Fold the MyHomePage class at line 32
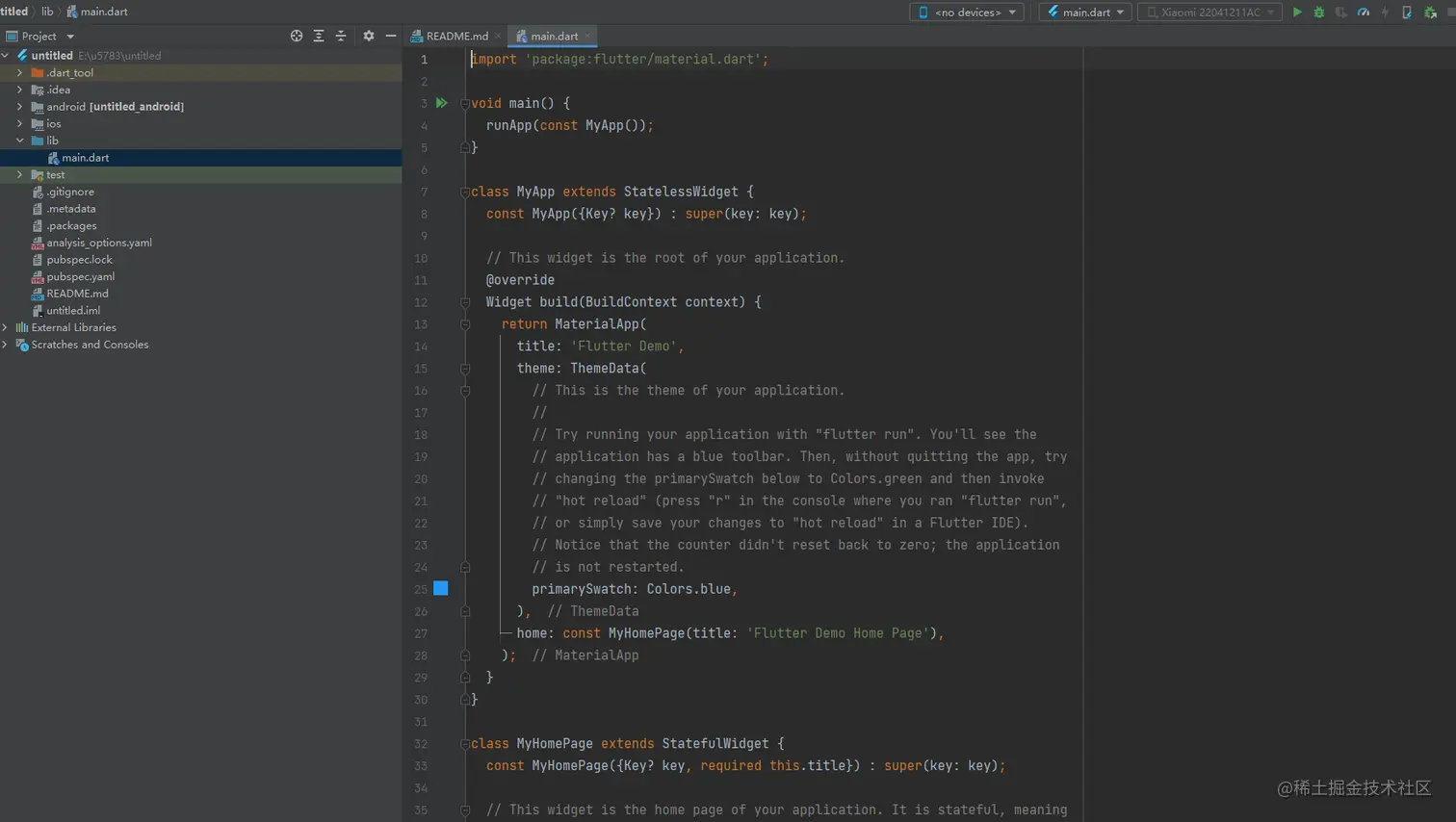 [x=465, y=744]
